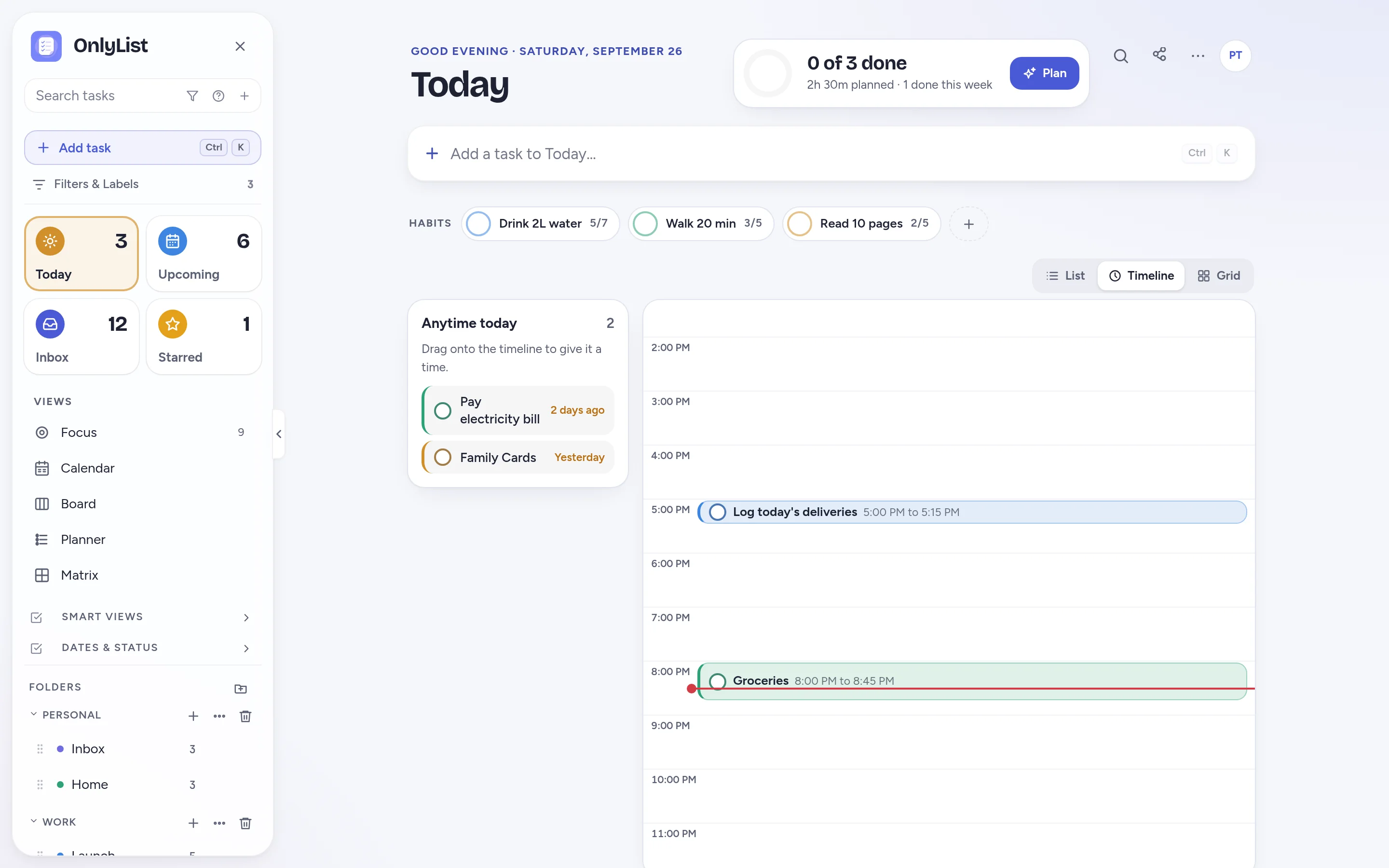Viewport: 1389px width, 868px height.
Task: Mark Read 10 pages habit done
Action: point(800,224)
